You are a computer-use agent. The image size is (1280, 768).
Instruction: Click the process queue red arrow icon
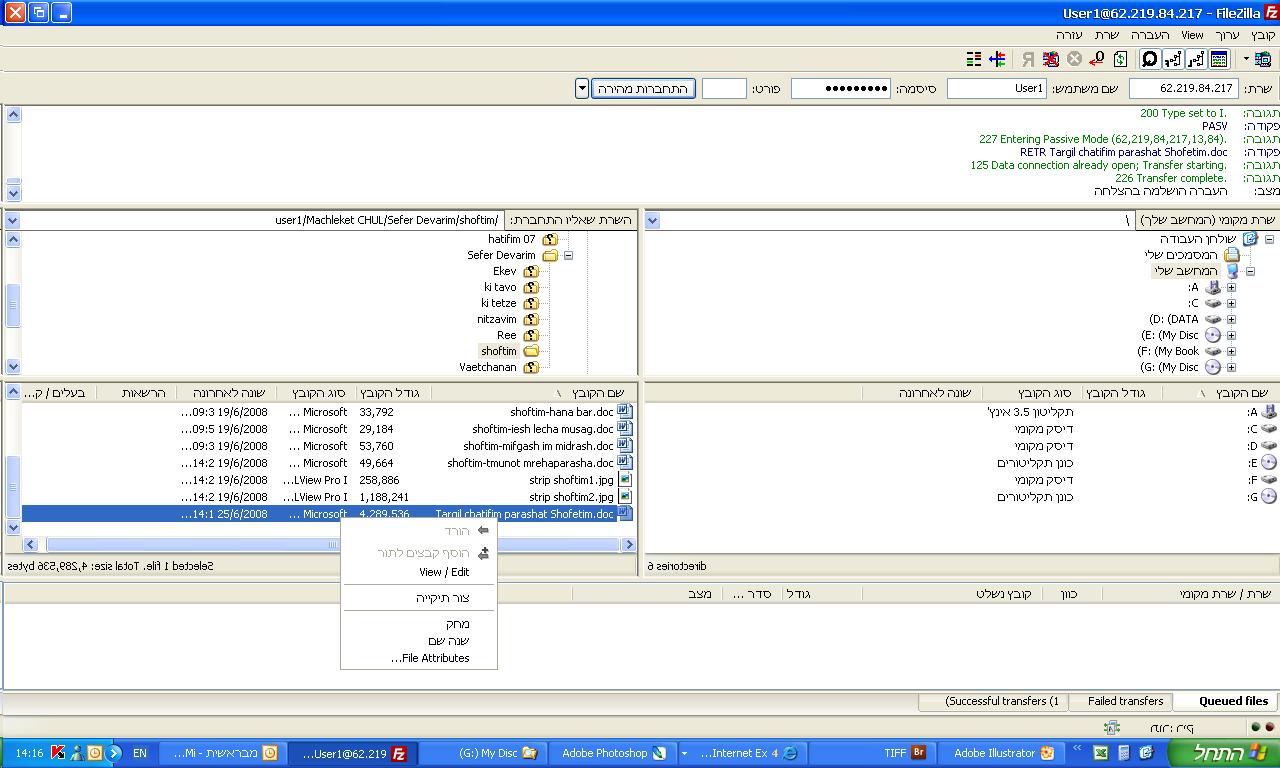1097,60
